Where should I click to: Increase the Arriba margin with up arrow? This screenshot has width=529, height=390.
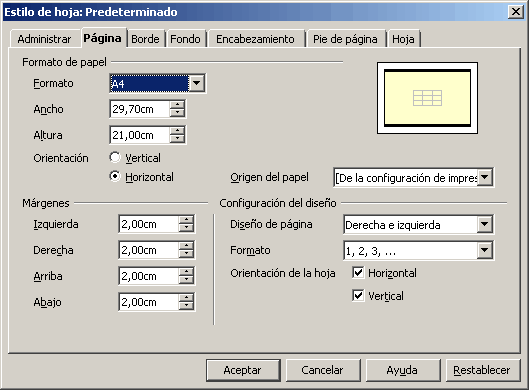(x=186, y=272)
